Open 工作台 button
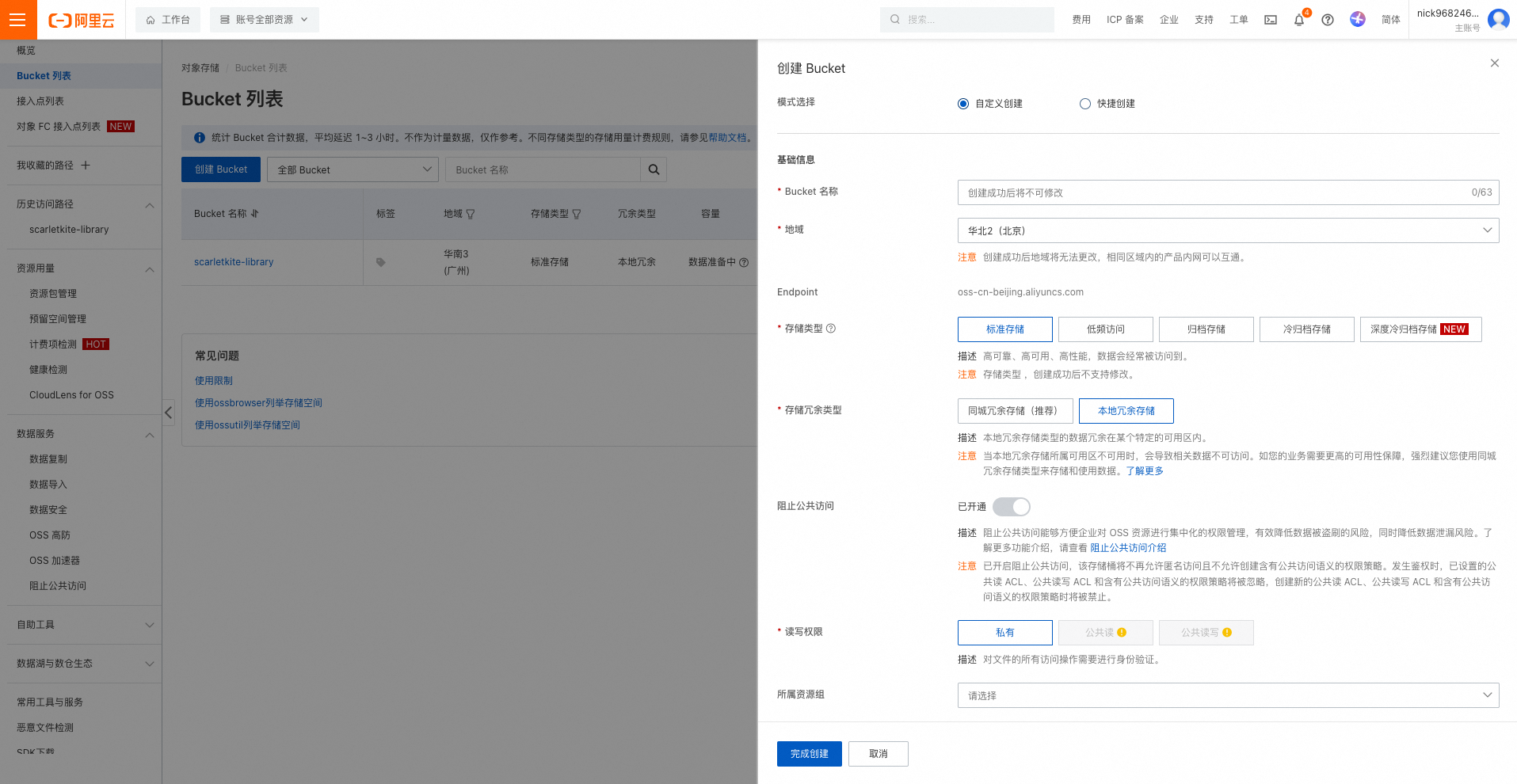 click(x=168, y=20)
